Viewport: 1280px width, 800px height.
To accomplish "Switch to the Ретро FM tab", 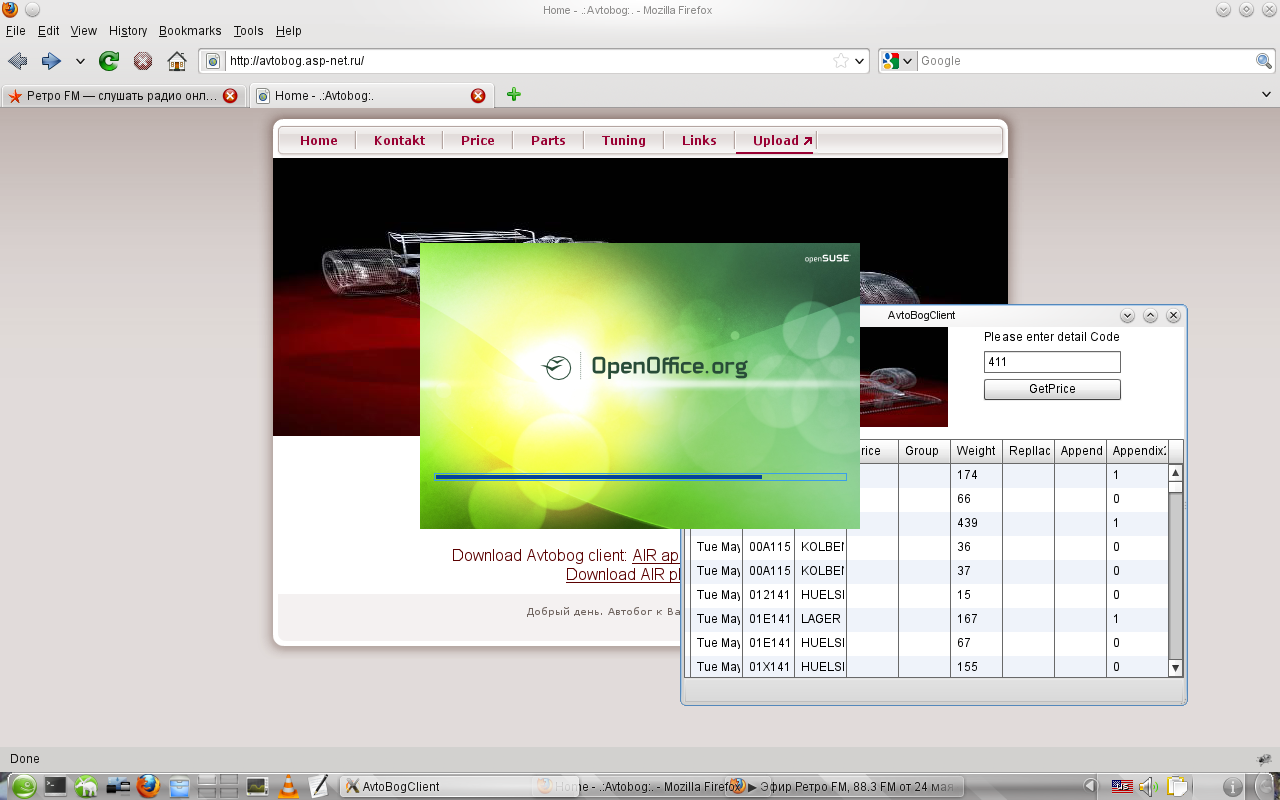I will (123, 96).
